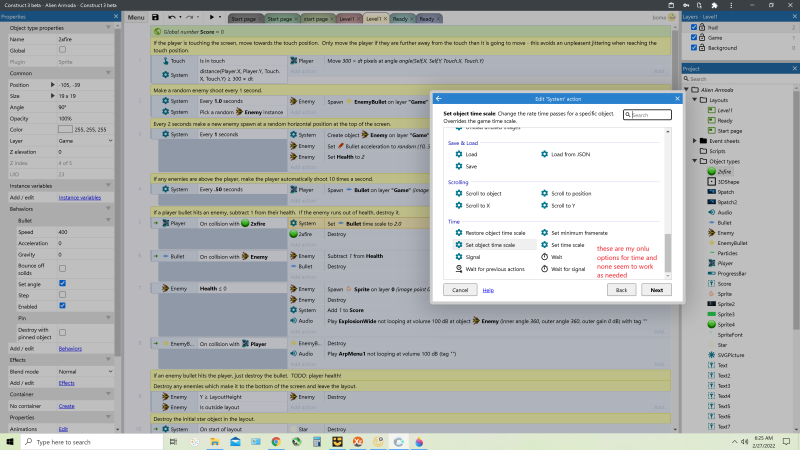Toggle the Step checkbox in Bullet behavior
The width and height of the screenshot is (800, 450).
(62, 294)
